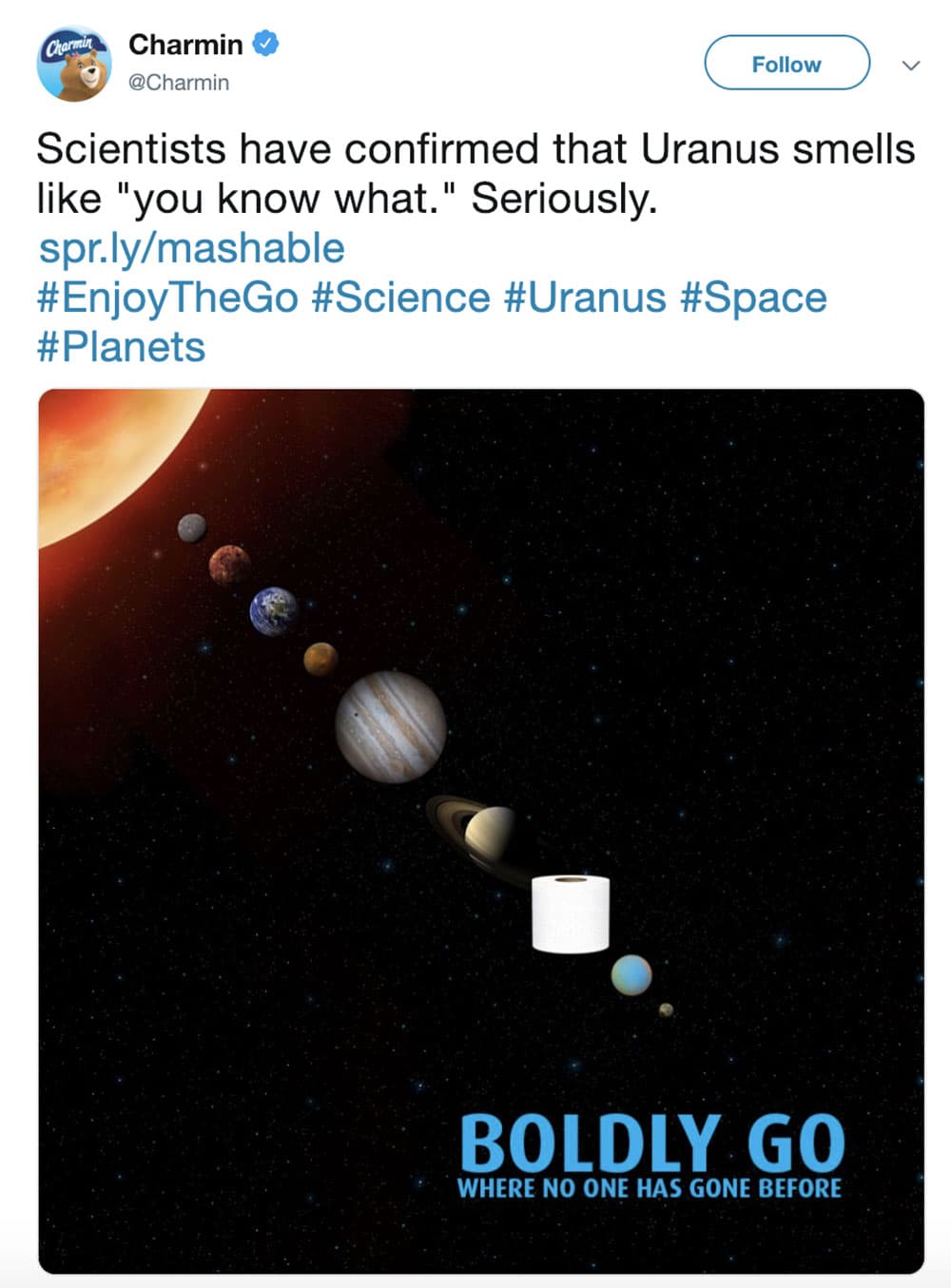Viewport: 951px width, 1288px height.
Task: Click the tweet text about Uranus
Action: coord(475,174)
